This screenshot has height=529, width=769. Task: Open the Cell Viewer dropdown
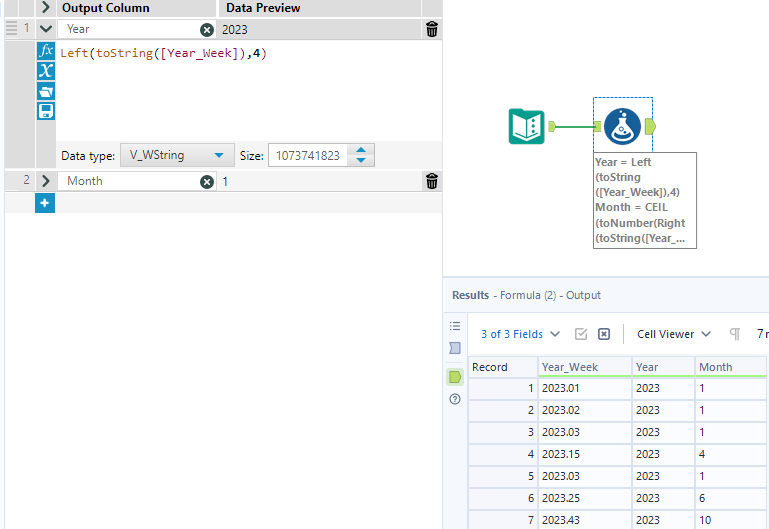(x=674, y=334)
